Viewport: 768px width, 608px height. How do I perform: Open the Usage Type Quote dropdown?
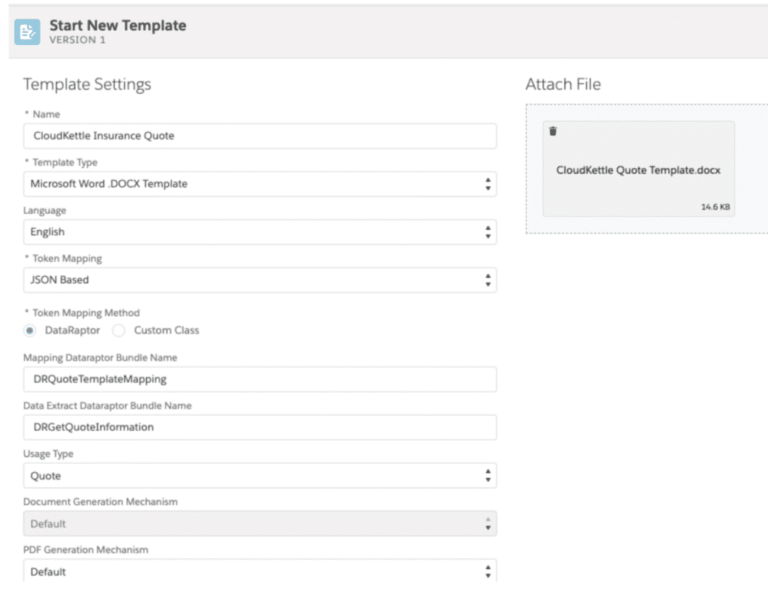[260, 476]
